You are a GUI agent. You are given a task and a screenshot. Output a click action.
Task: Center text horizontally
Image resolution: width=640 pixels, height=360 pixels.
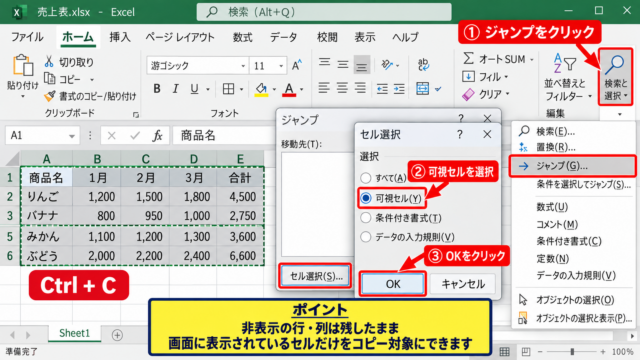[x=343, y=88]
